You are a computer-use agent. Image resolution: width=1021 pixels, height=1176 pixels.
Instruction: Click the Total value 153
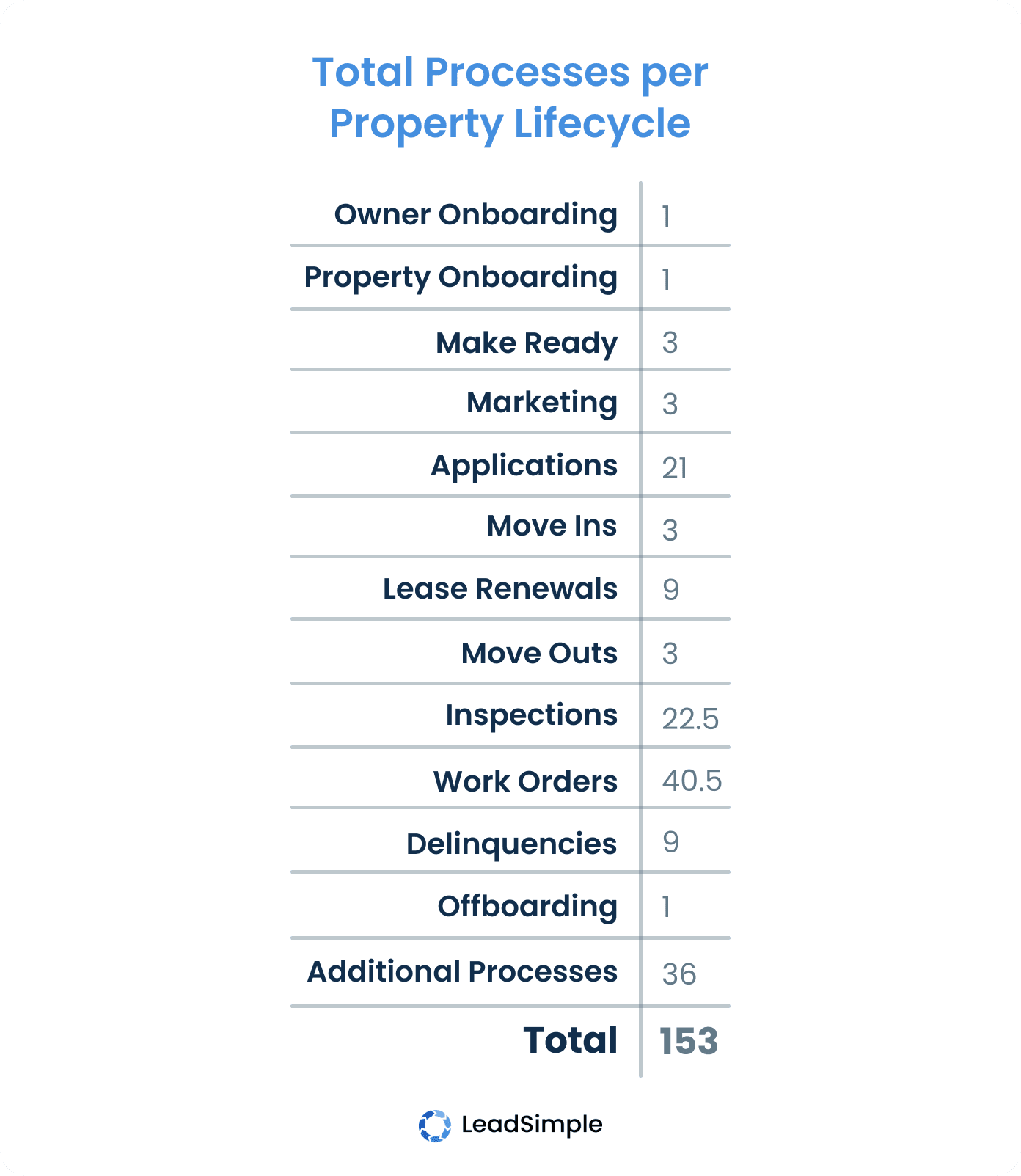(688, 1041)
